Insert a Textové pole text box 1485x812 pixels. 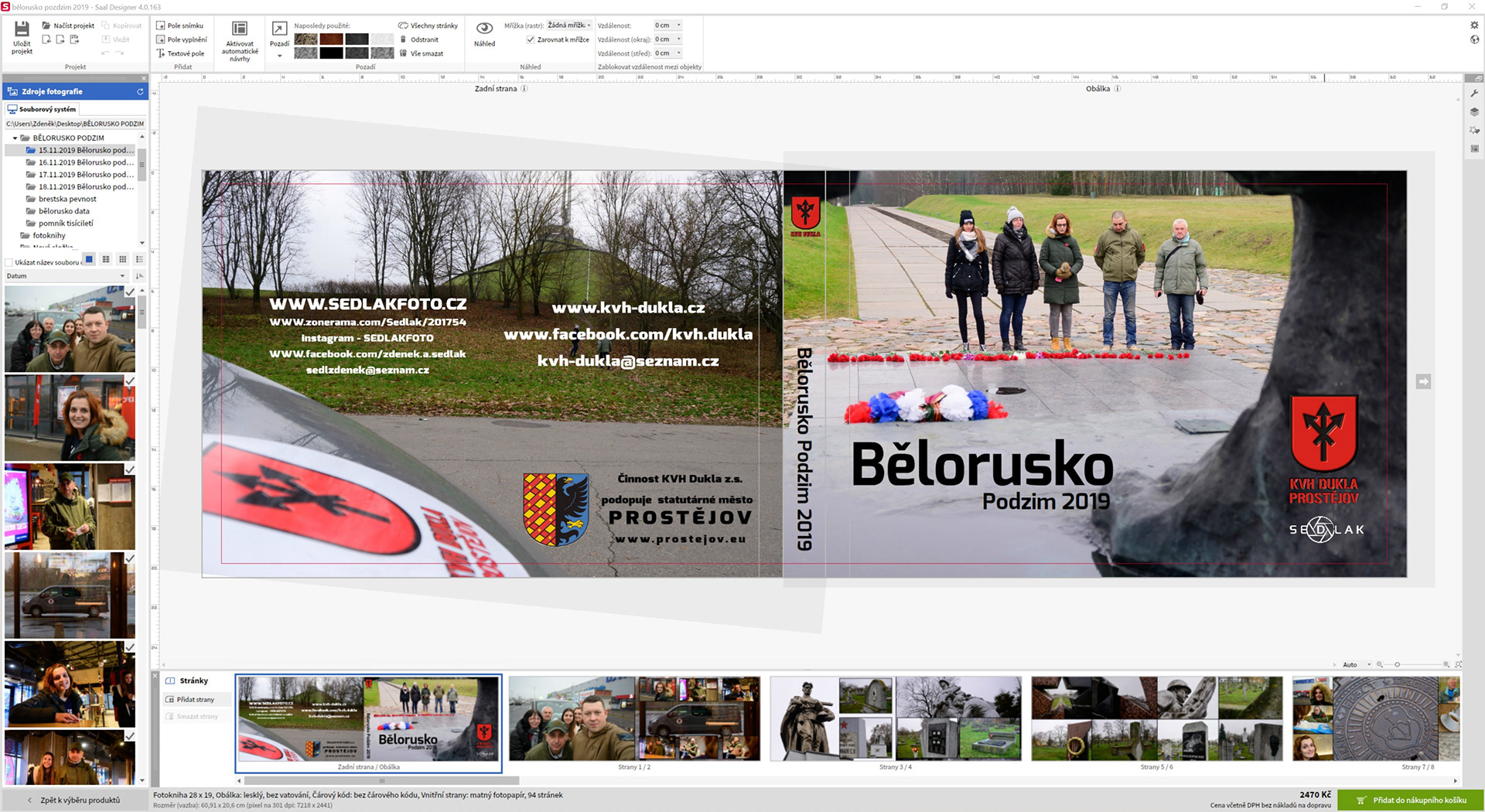180,53
